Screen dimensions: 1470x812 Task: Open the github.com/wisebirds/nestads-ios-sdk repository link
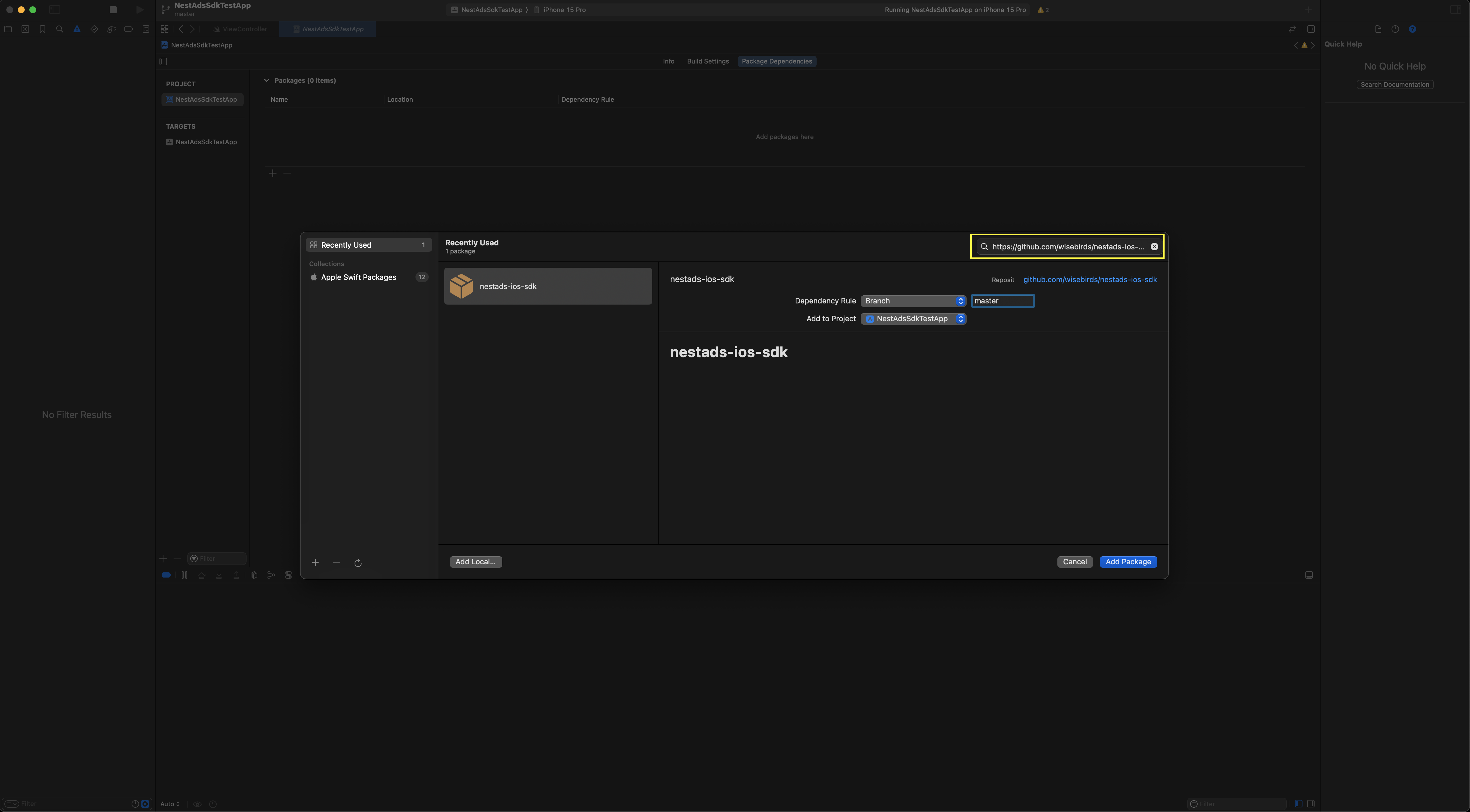(x=1089, y=280)
